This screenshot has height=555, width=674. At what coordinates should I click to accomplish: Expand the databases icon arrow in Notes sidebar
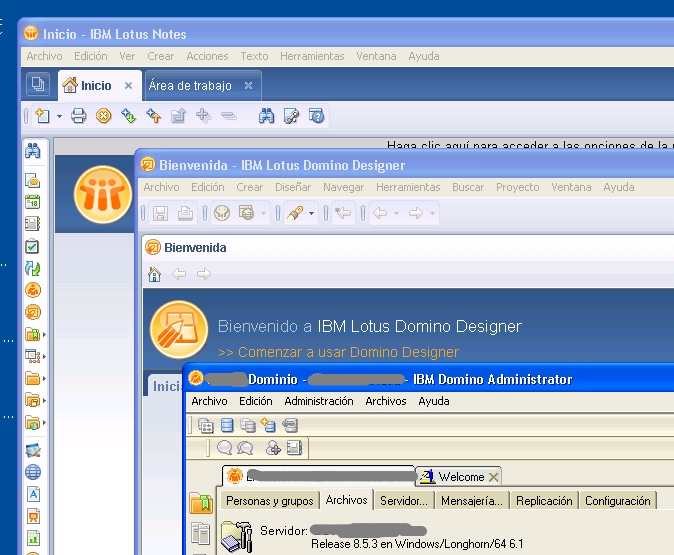pyautogui.click(x=44, y=356)
